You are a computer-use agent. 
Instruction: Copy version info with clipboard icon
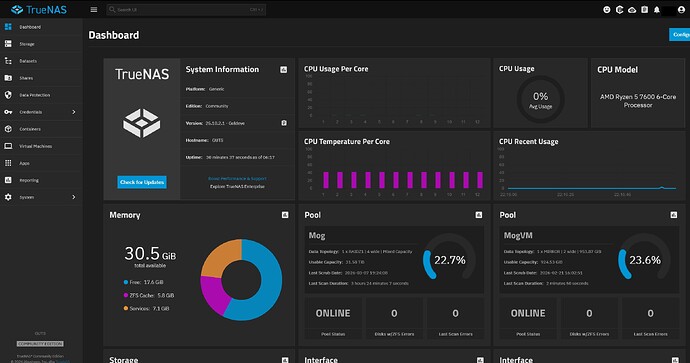[x=284, y=123]
